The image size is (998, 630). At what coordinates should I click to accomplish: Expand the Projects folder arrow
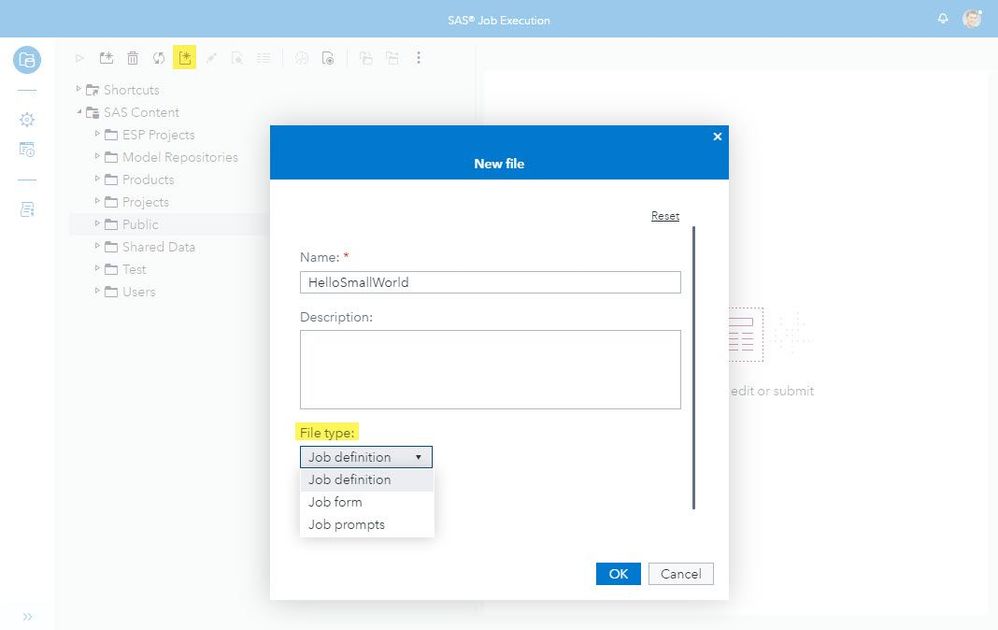click(x=97, y=201)
